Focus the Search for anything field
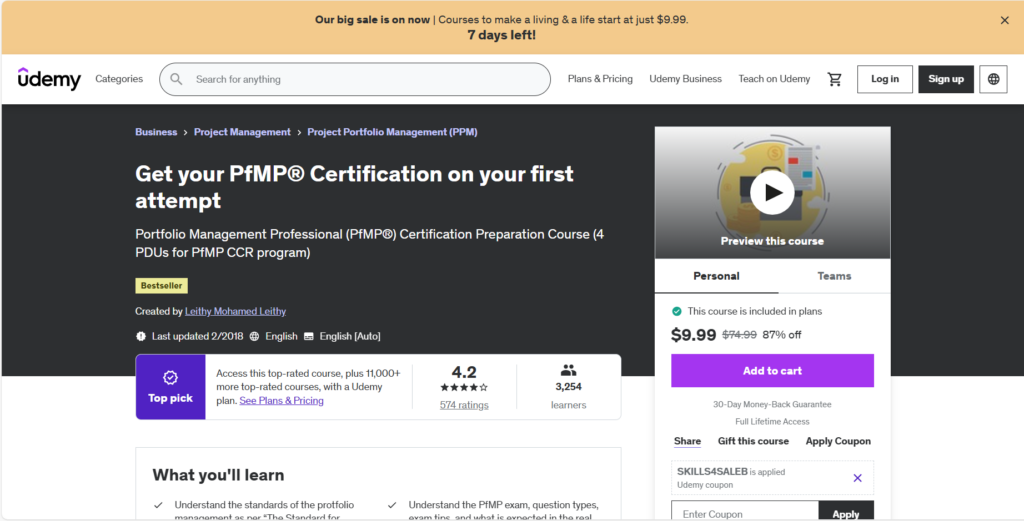 355,79
